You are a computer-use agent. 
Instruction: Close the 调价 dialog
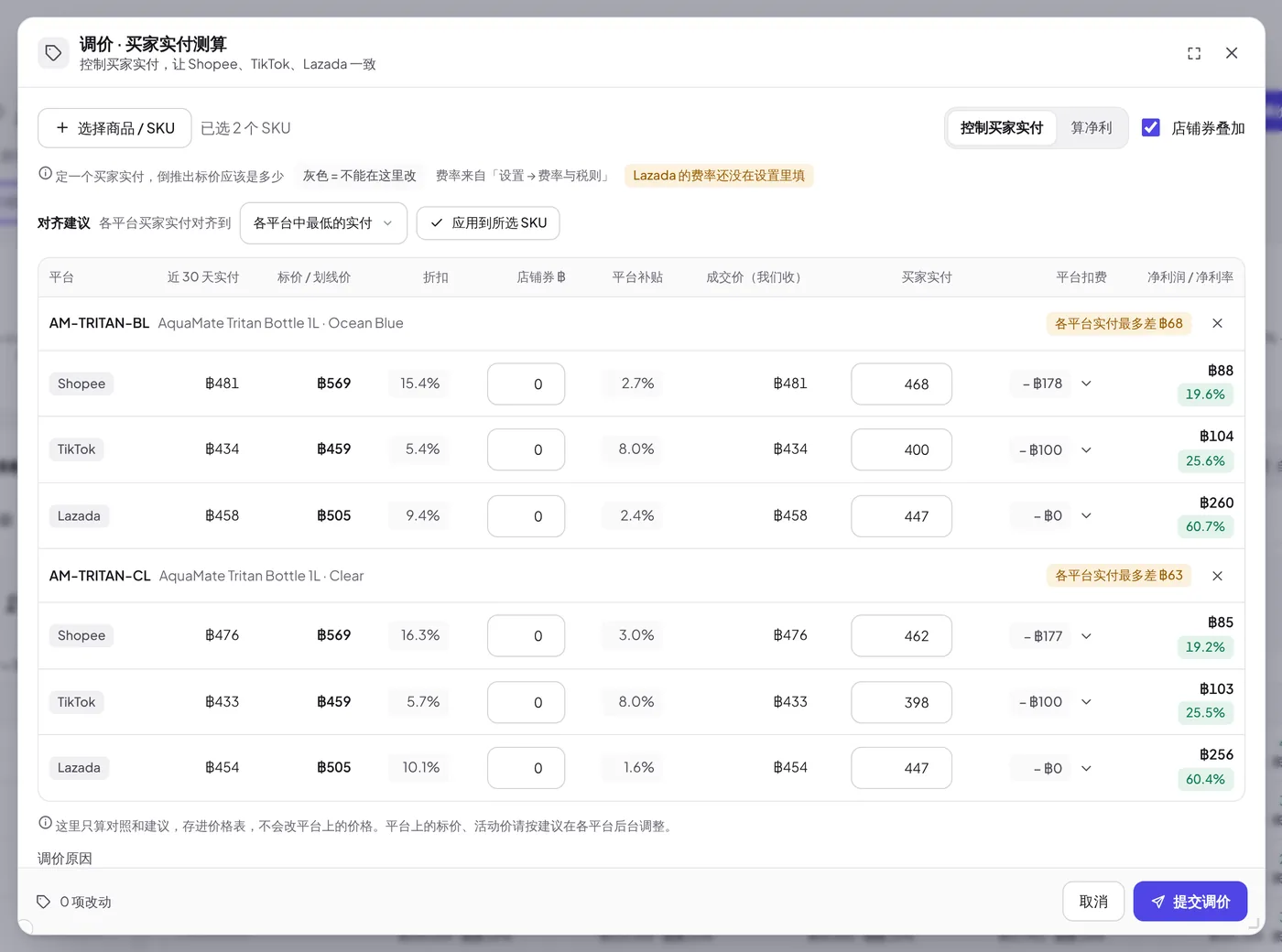point(1232,53)
